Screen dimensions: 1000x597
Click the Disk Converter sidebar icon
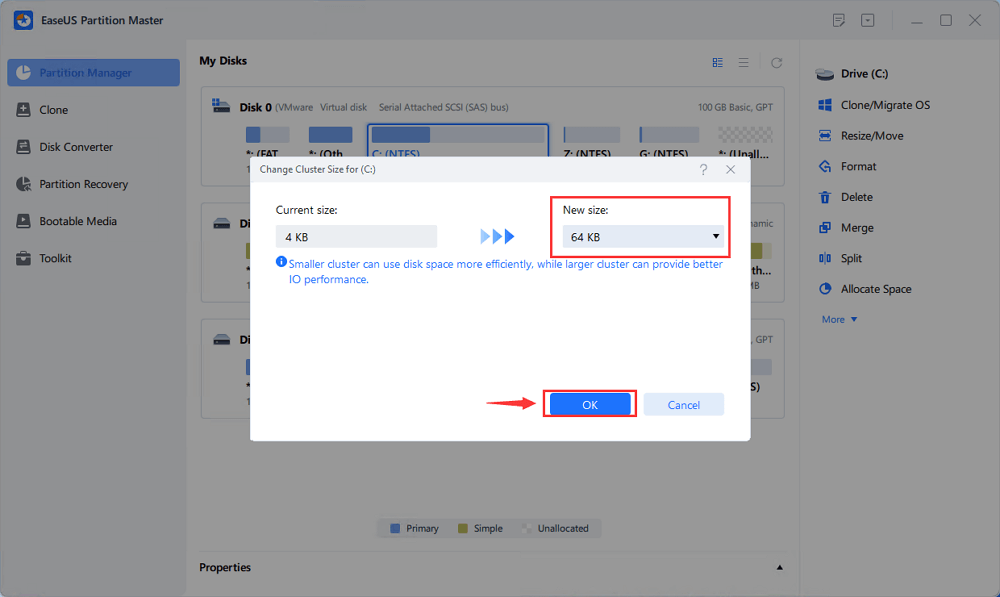point(23,147)
